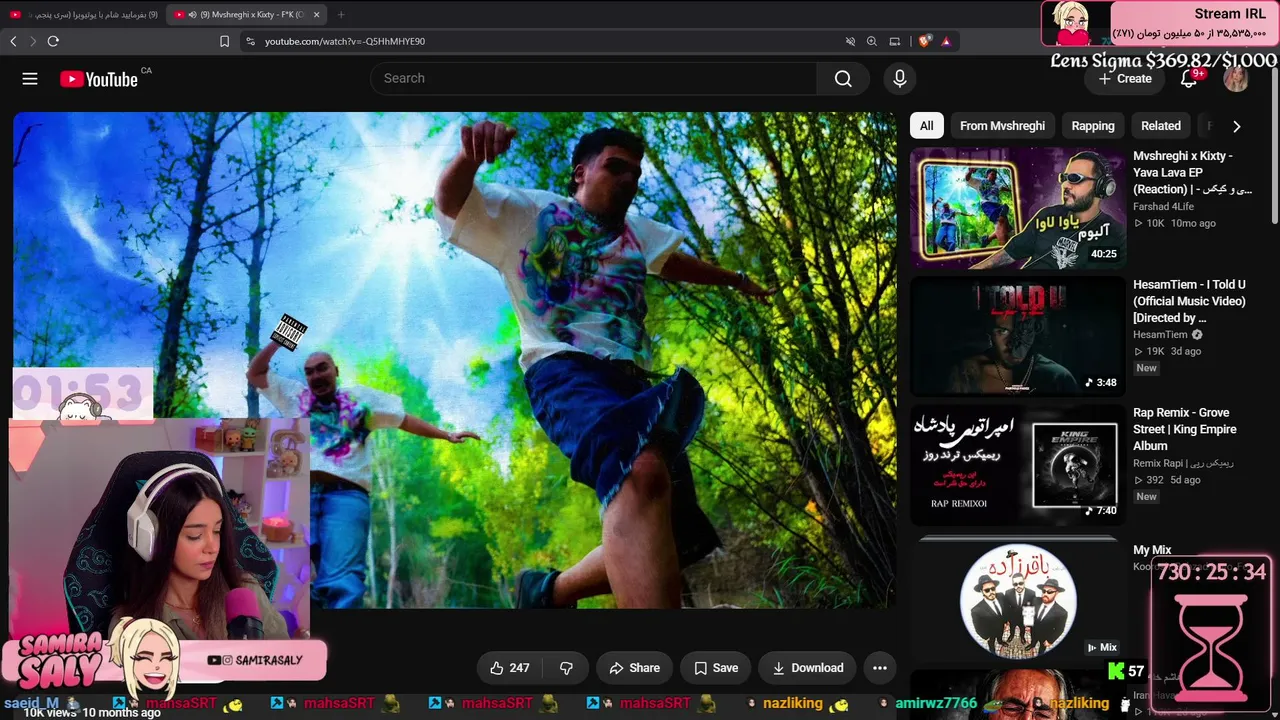
Task: Reload the page with the refresh icon
Action: tap(53, 41)
